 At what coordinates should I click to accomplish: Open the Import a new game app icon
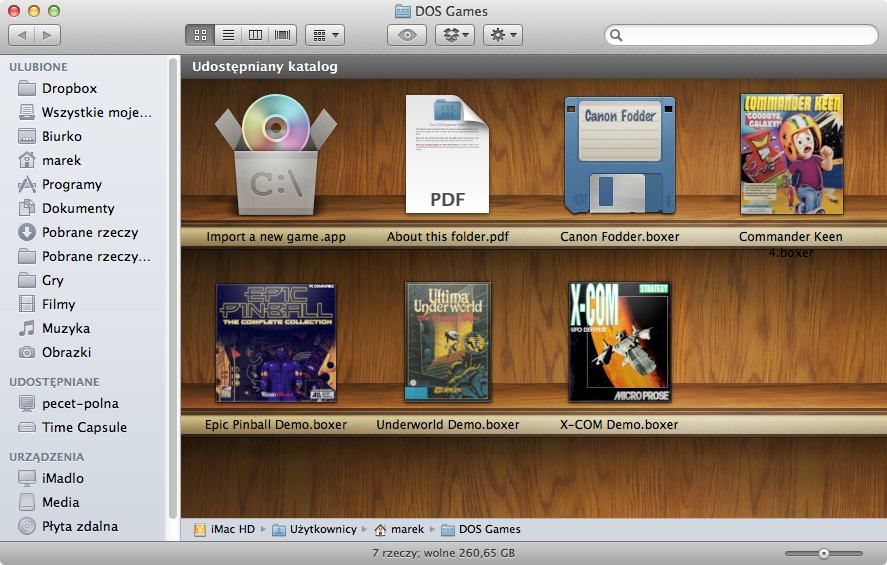[x=275, y=155]
